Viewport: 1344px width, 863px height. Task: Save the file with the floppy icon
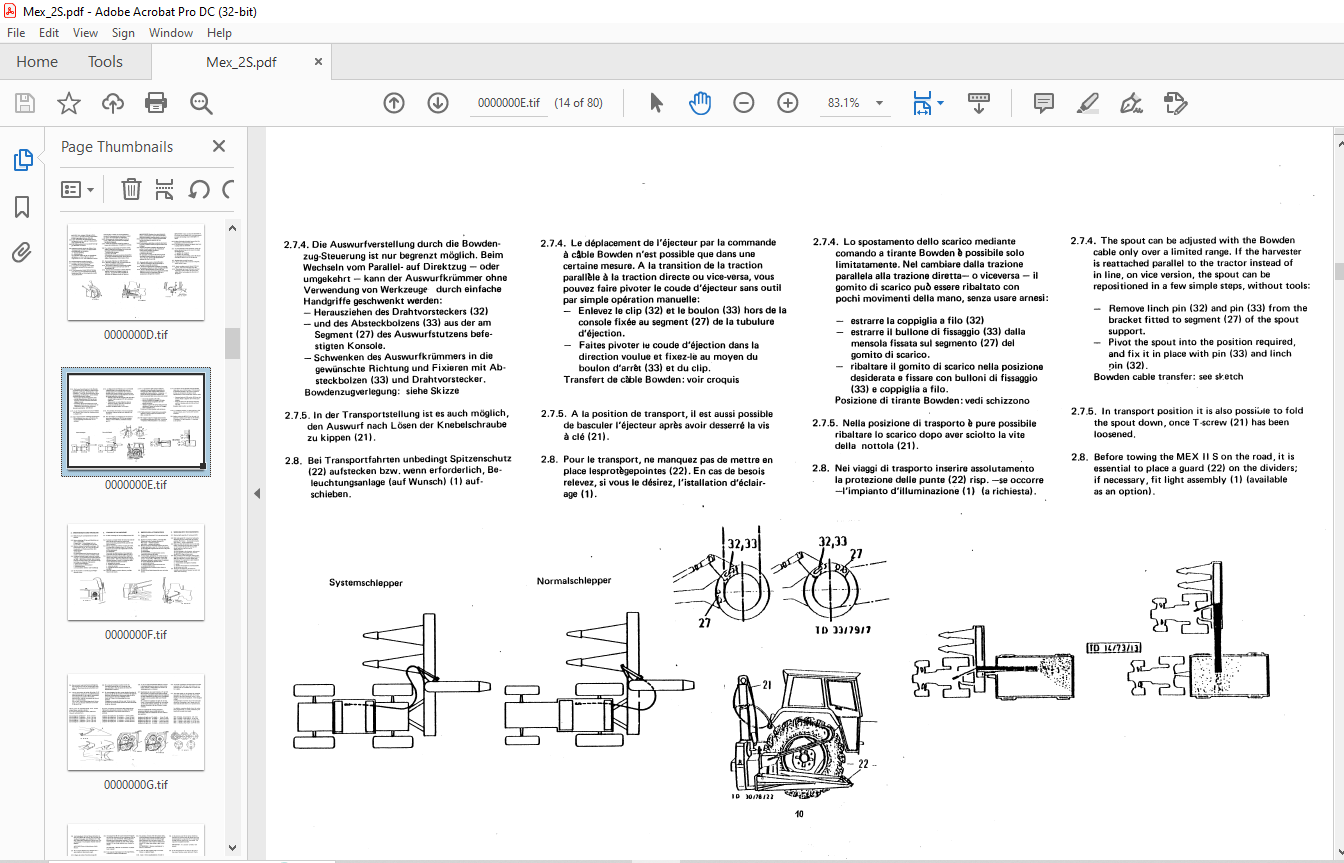[25, 103]
